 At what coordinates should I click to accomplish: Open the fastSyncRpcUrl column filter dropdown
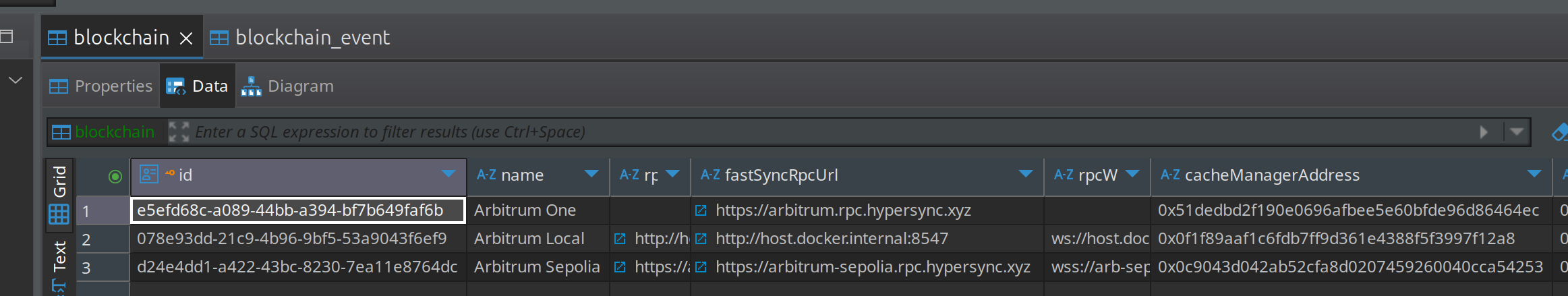pos(1026,174)
